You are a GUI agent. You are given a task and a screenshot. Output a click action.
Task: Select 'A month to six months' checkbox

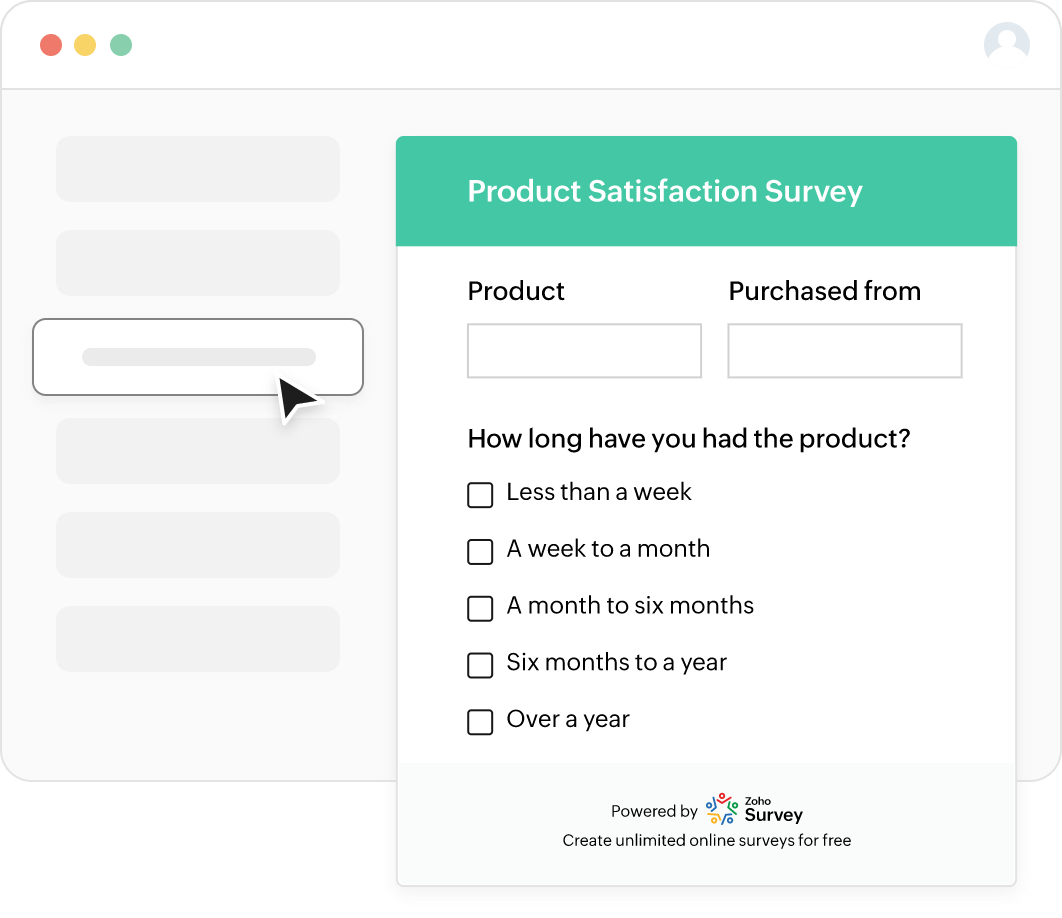[x=481, y=609]
